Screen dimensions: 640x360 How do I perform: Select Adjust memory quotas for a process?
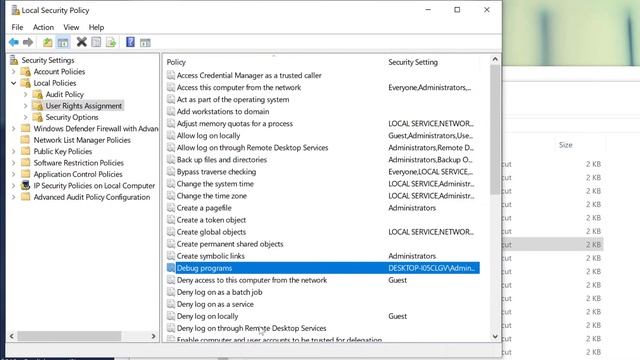pos(235,124)
